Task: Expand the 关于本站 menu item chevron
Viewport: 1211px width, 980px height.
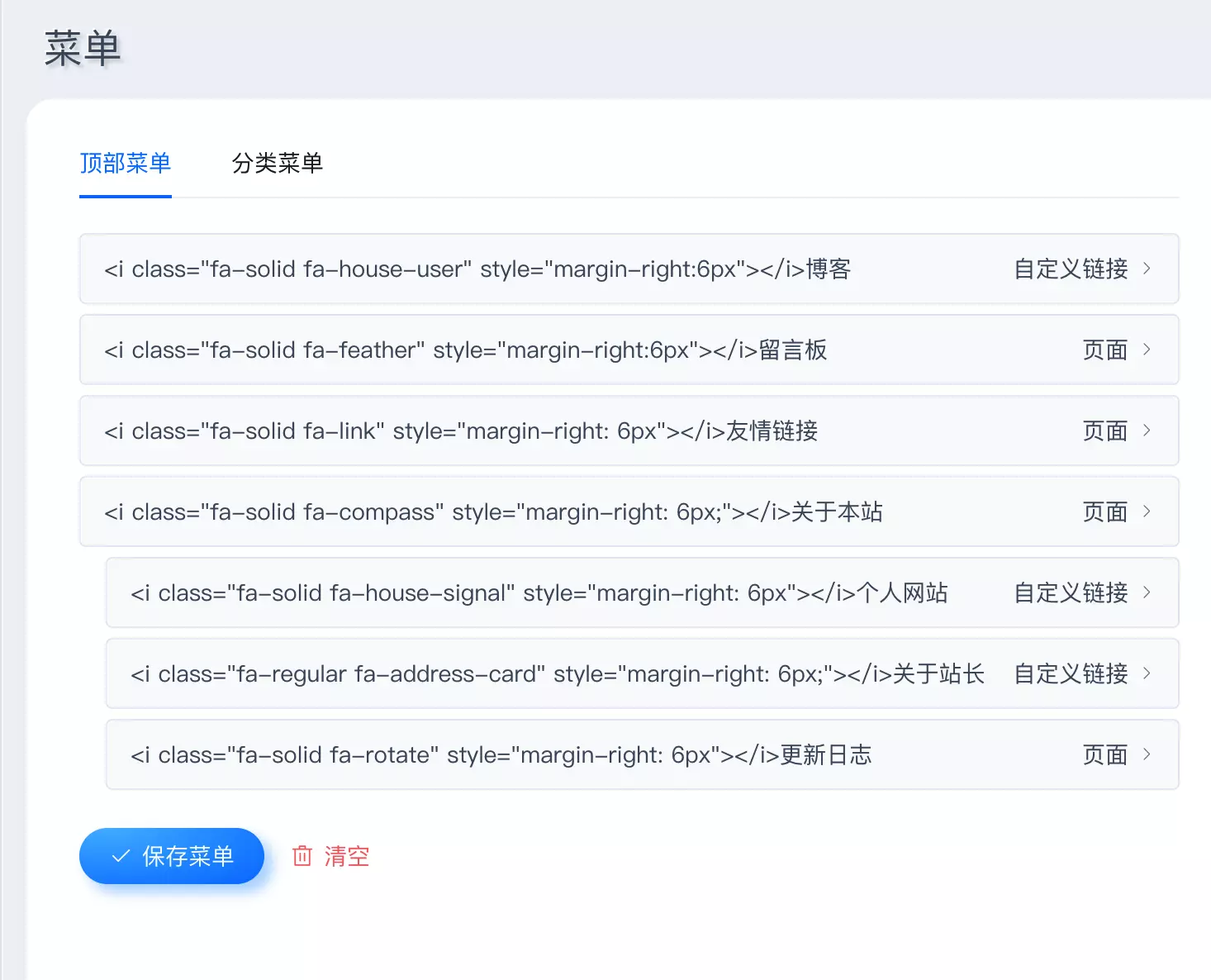Action: click(x=1147, y=511)
